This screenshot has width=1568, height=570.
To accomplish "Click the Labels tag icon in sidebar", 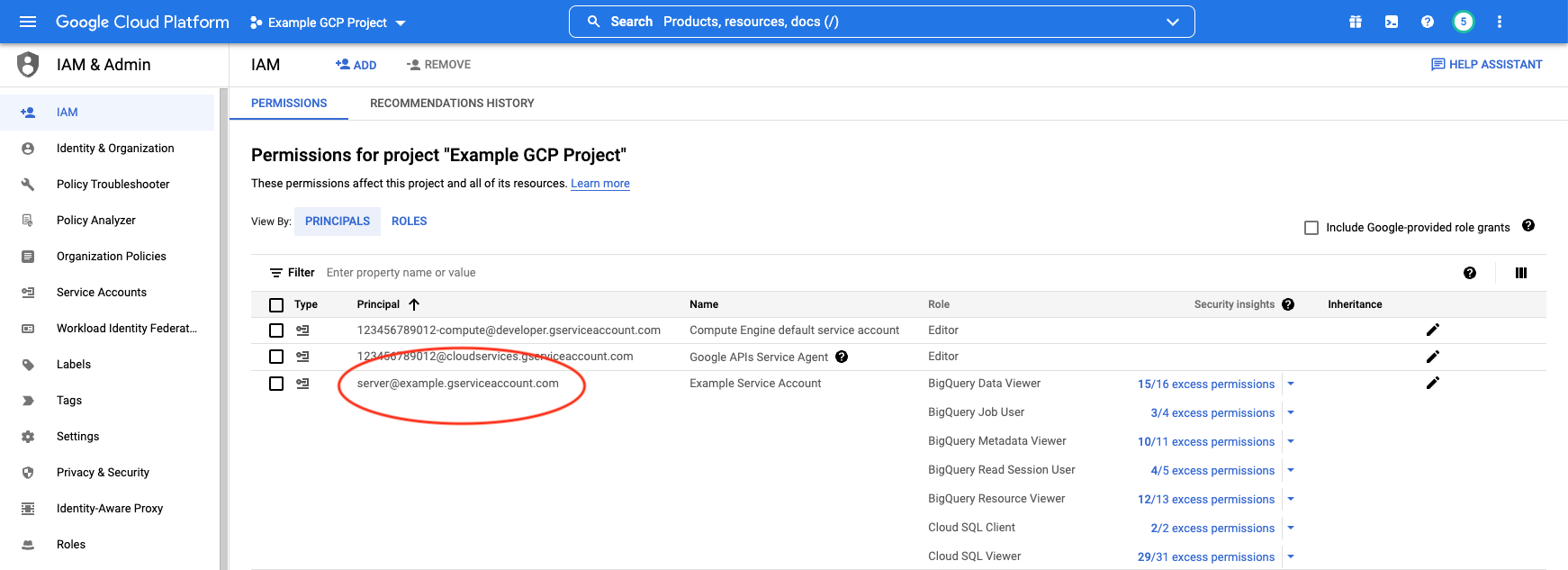I will pyautogui.click(x=28, y=364).
